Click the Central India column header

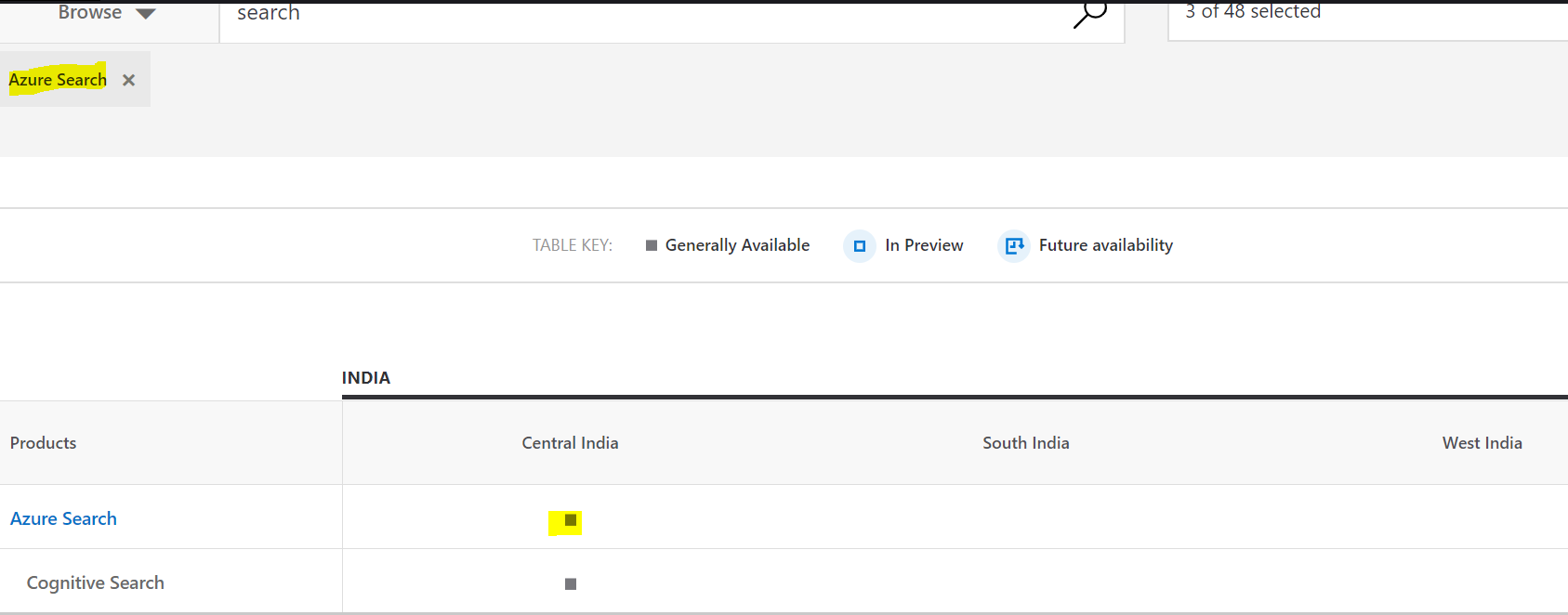point(570,443)
